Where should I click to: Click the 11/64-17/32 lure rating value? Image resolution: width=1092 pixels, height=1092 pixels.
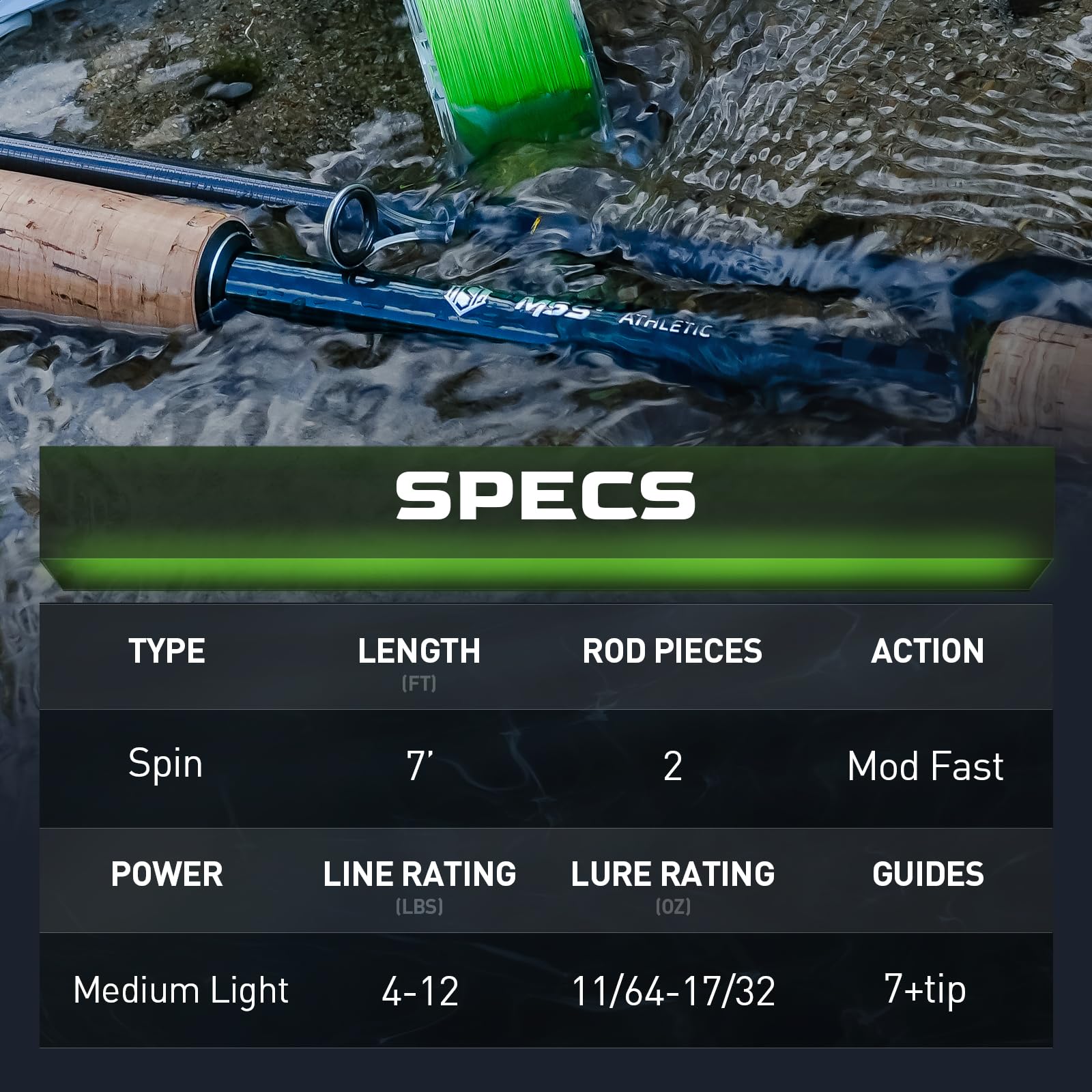click(x=673, y=992)
